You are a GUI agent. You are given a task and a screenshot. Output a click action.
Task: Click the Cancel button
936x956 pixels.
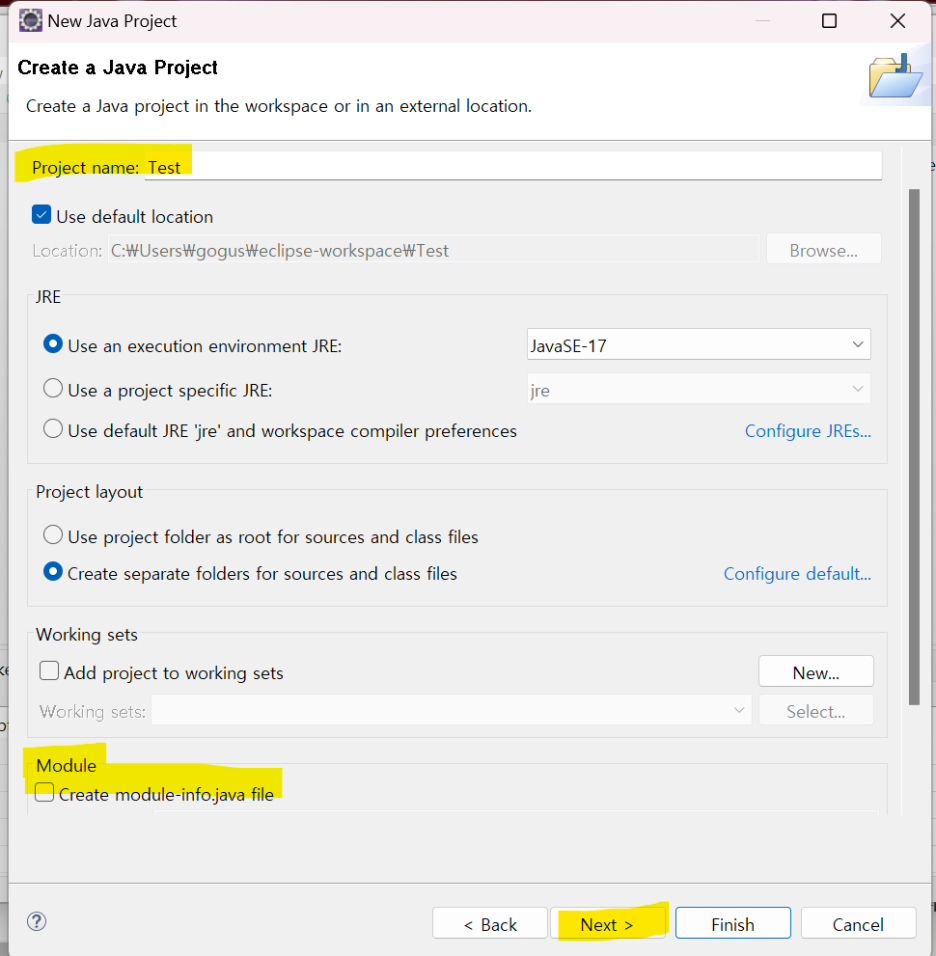point(858,924)
